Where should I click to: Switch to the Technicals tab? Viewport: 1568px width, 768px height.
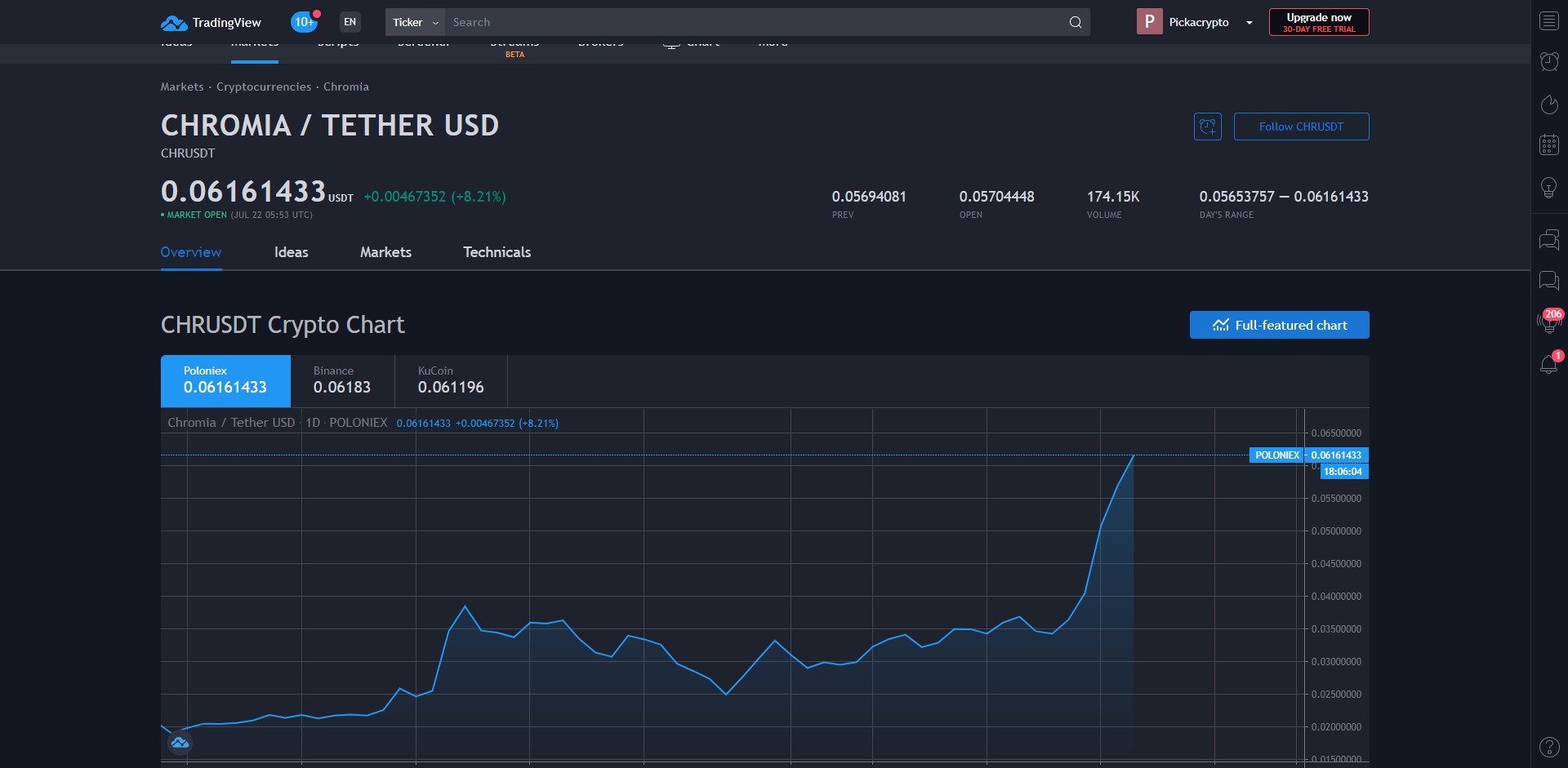[x=497, y=252]
